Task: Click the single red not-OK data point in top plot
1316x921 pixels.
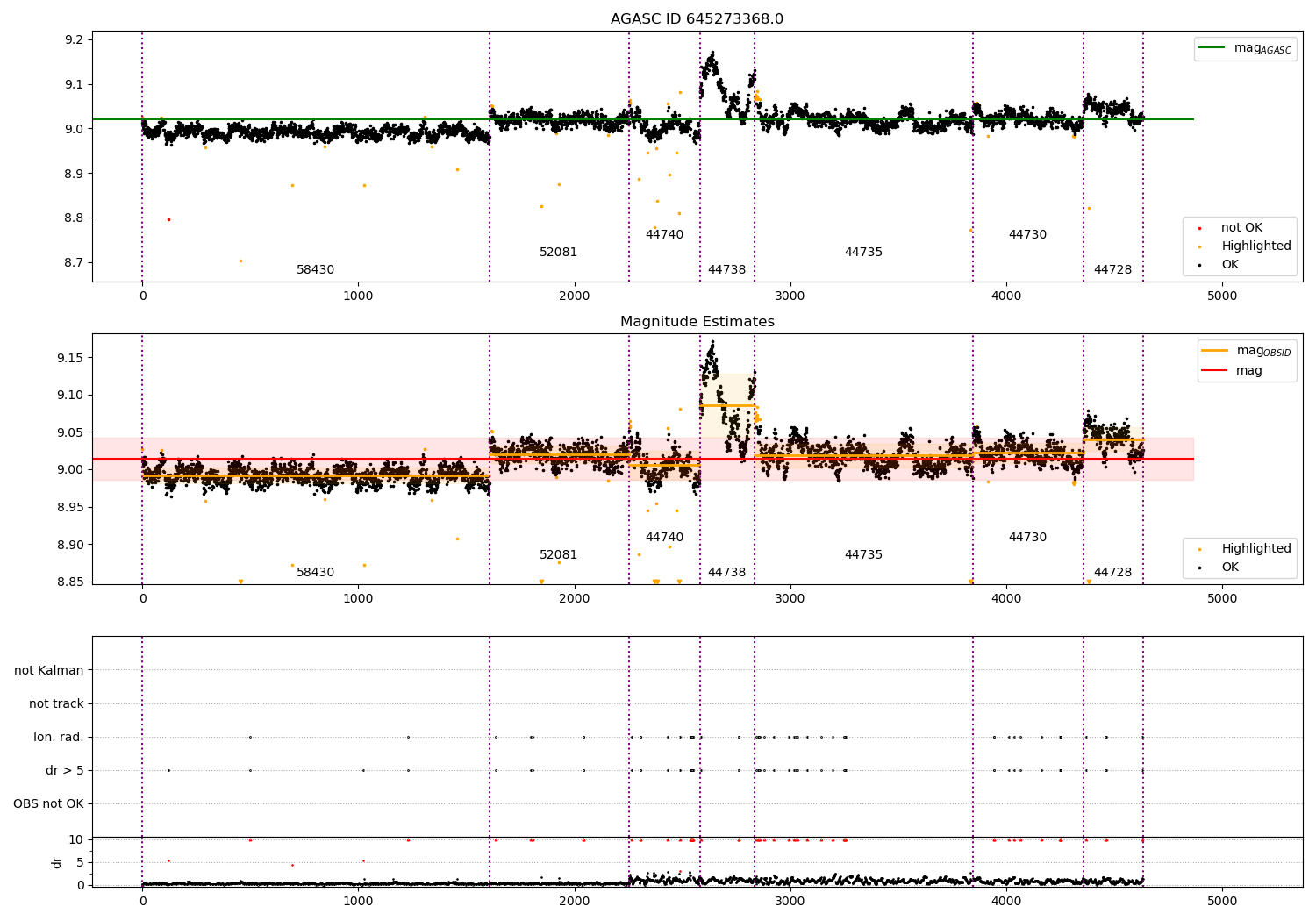Action: tap(168, 219)
